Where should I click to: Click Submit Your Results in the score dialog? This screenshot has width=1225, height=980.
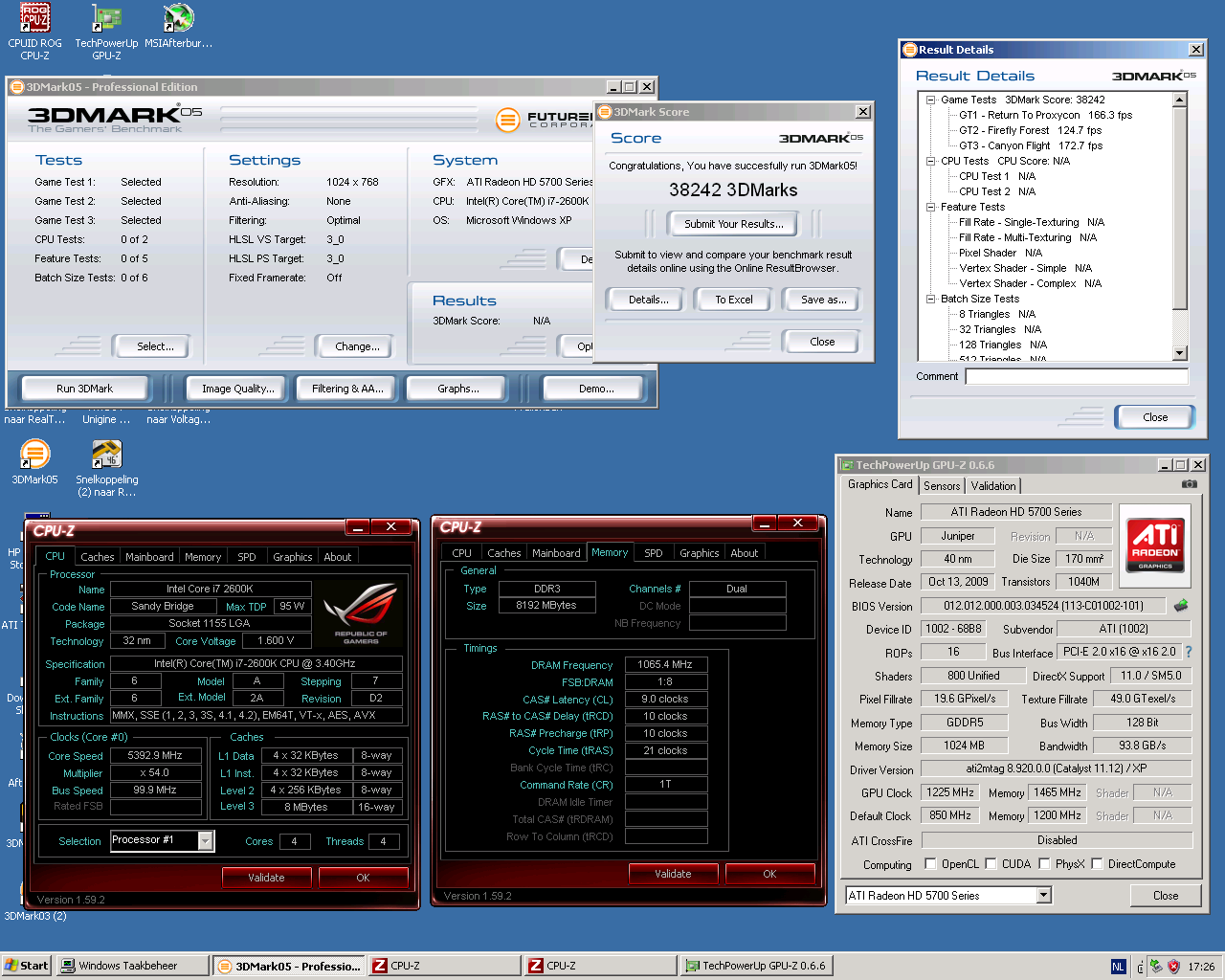coord(734,224)
